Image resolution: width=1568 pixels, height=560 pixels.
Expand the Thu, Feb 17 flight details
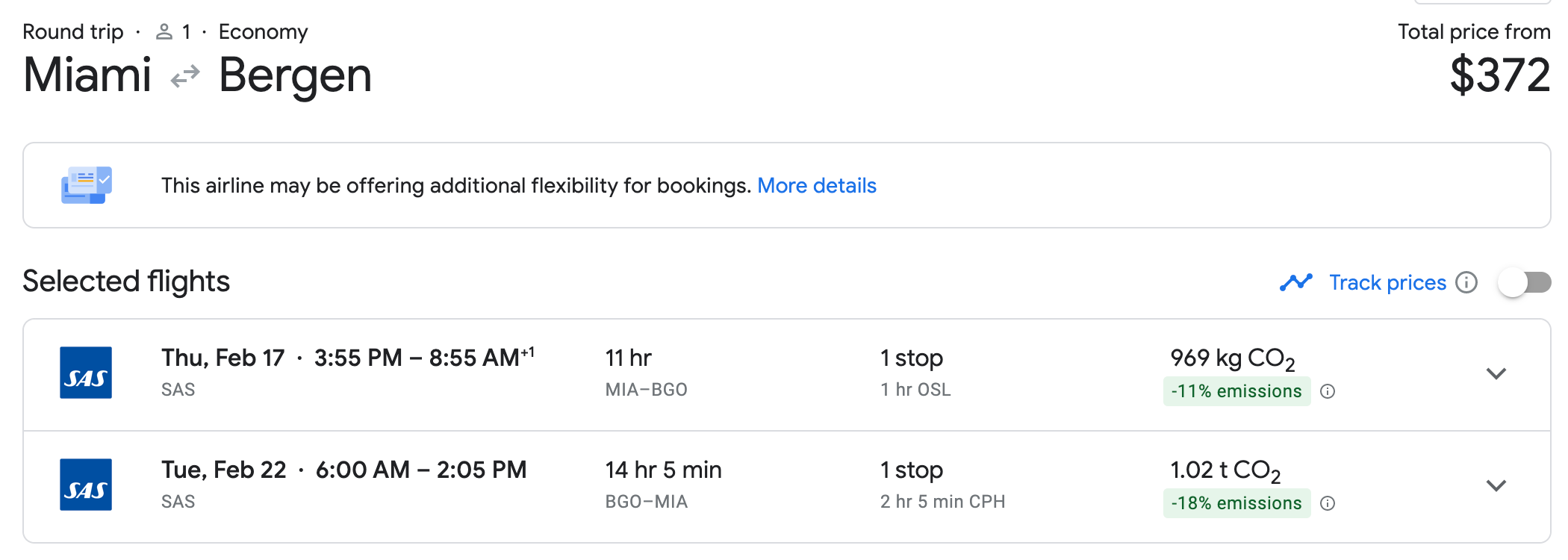point(1496,373)
